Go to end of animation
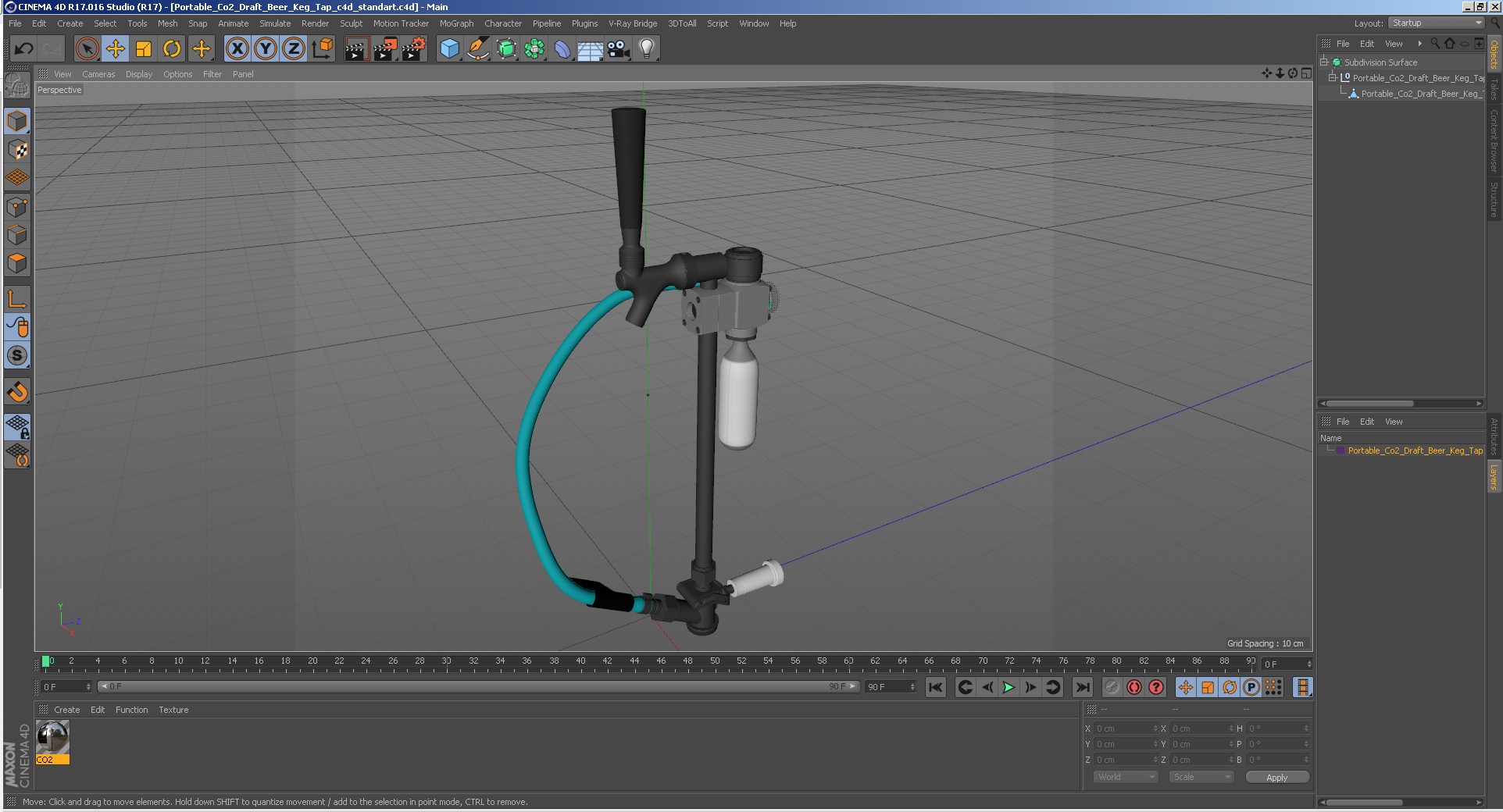 point(1082,687)
